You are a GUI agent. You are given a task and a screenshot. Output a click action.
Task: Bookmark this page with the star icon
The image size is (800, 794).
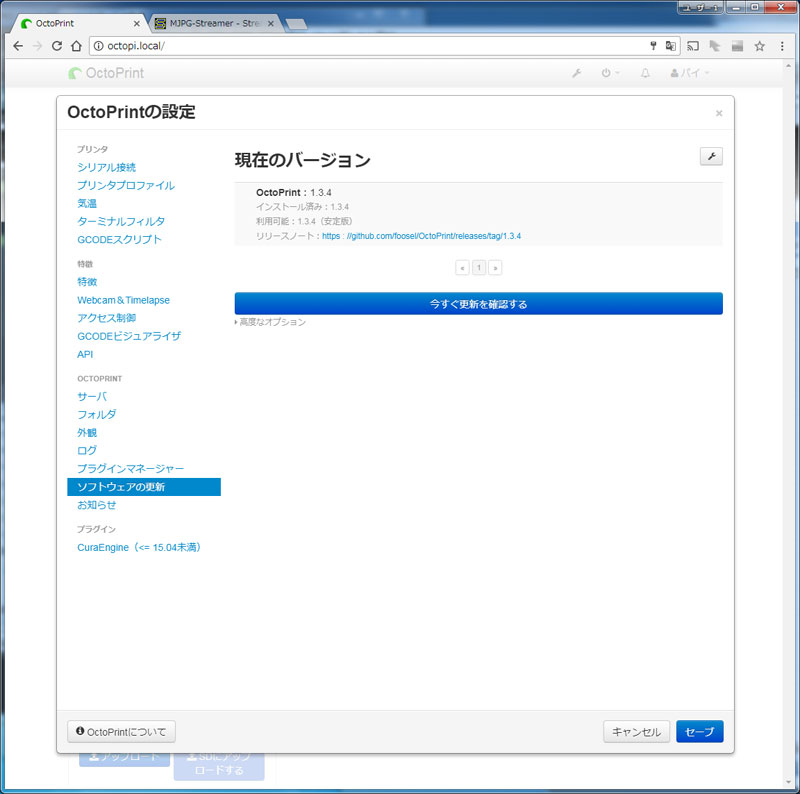click(x=760, y=46)
